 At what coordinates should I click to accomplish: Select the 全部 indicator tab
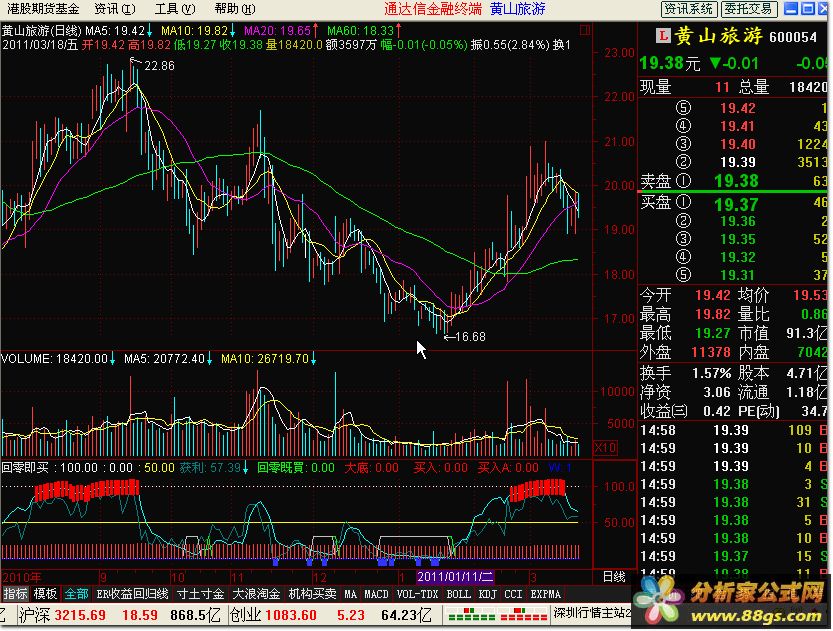[76, 594]
